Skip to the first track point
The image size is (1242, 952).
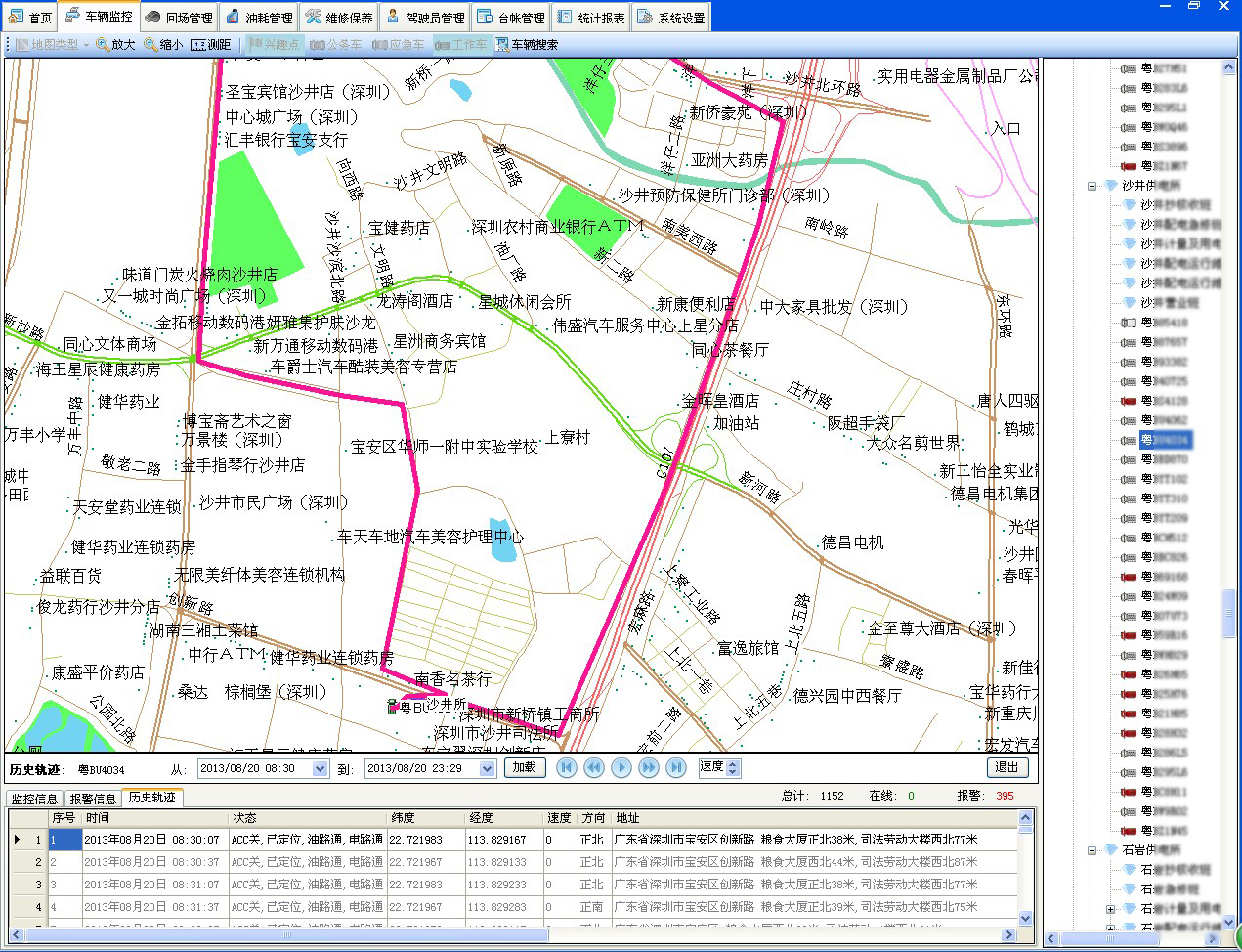tap(566, 768)
